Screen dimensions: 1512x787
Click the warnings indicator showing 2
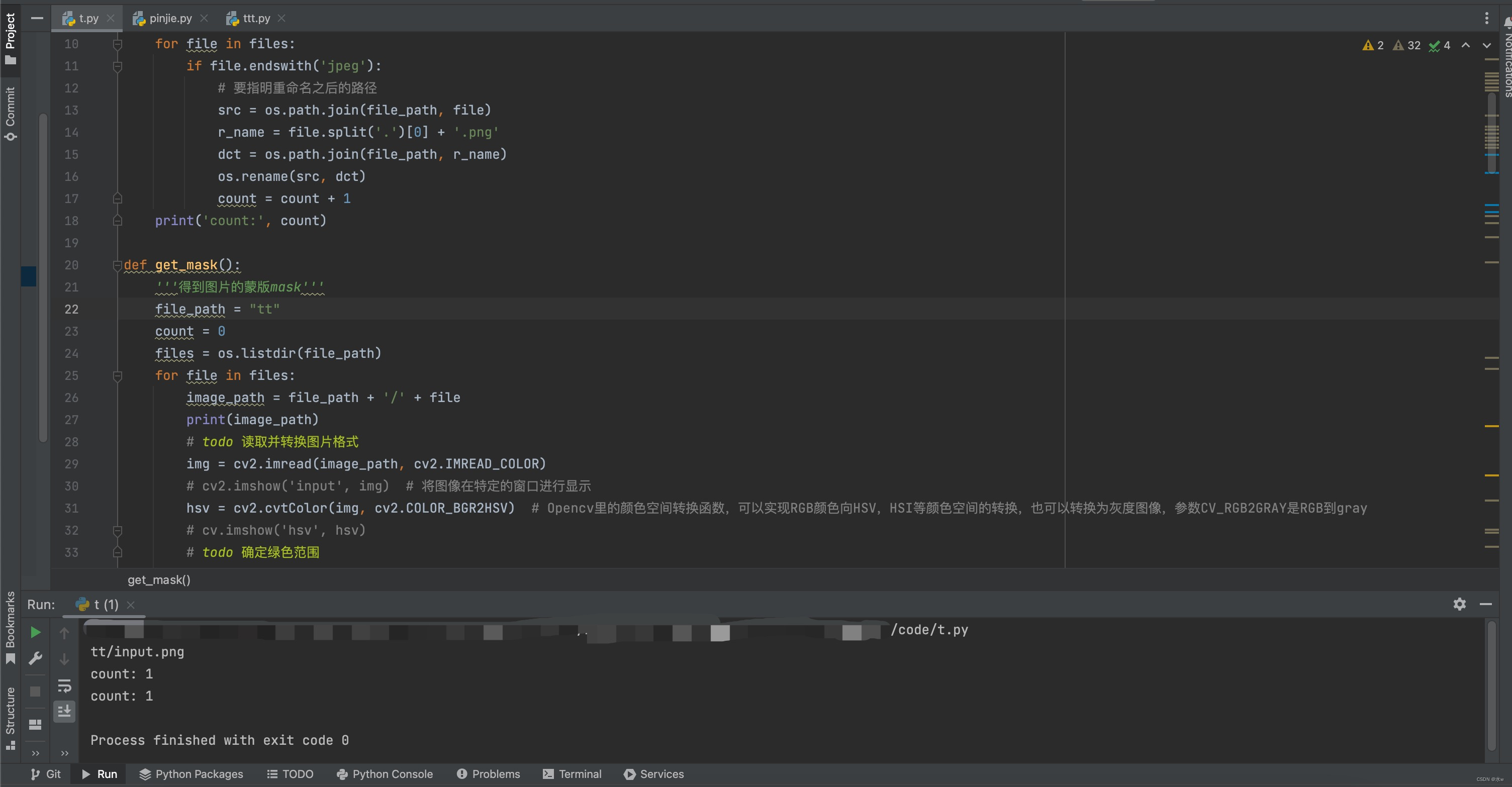pos(1372,45)
